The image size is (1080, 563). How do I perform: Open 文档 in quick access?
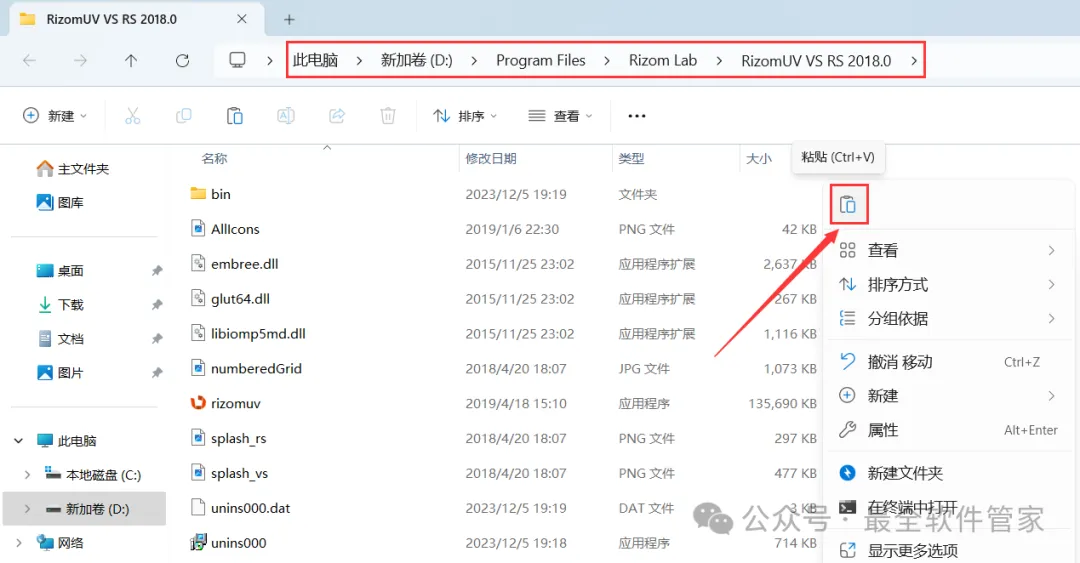click(x=60, y=338)
